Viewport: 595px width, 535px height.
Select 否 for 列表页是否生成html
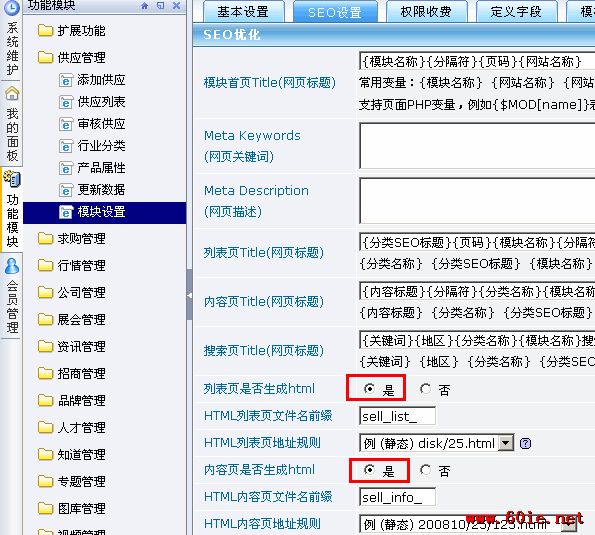(x=425, y=389)
